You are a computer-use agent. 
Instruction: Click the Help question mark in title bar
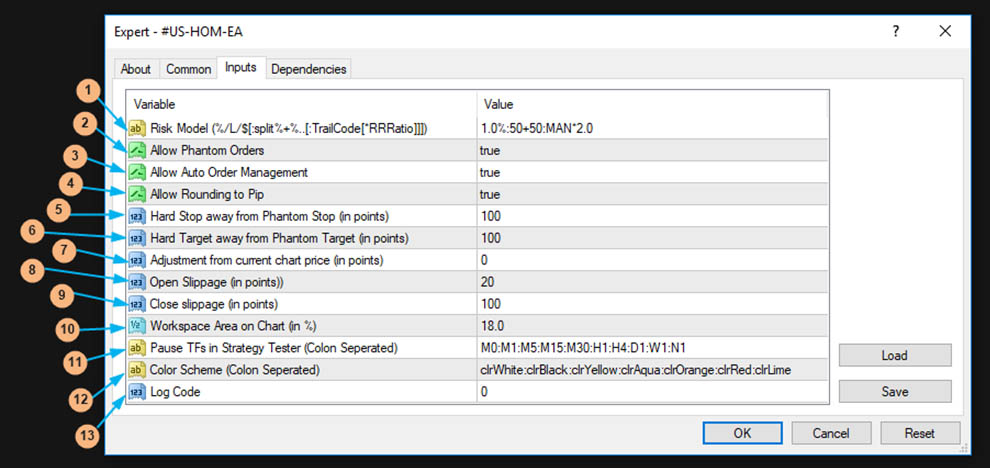pos(896,32)
